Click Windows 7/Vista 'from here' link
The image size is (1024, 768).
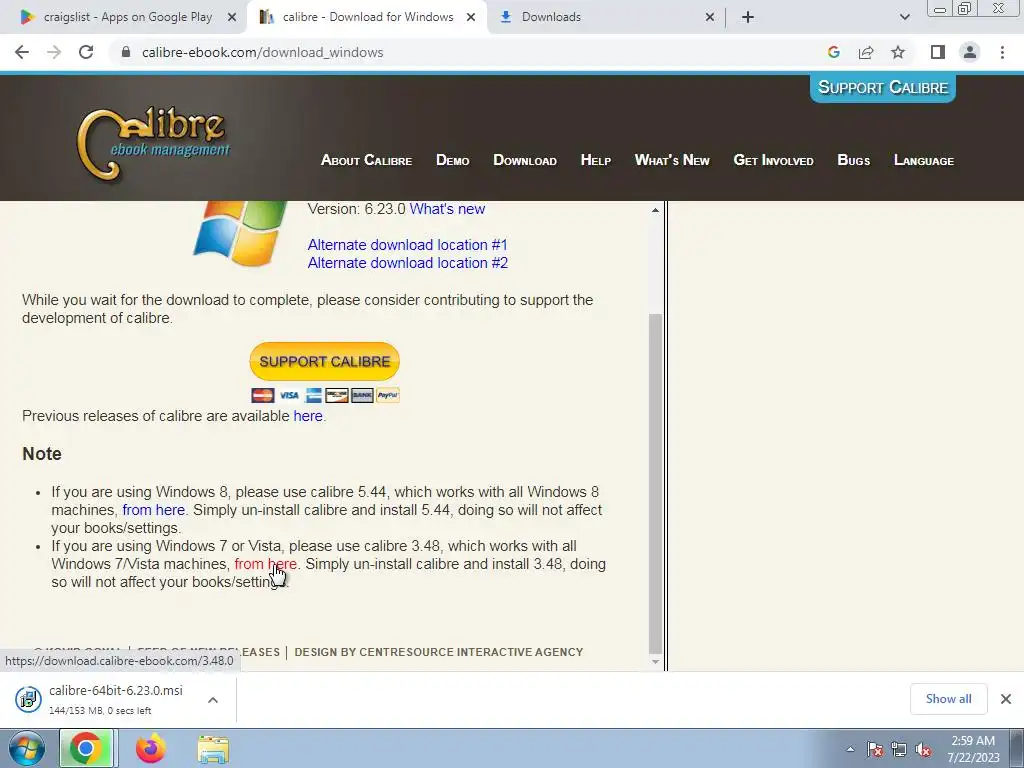(x=265, y=564)
